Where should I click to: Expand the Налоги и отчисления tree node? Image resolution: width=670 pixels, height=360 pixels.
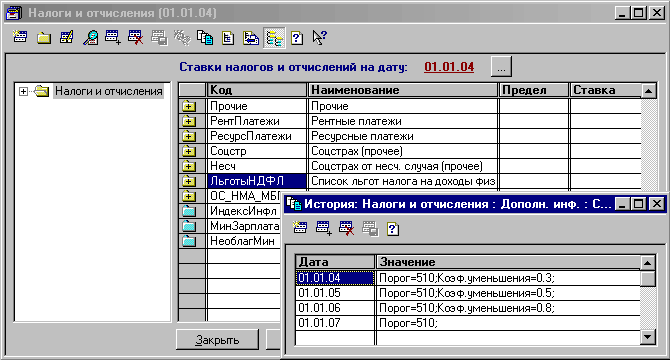[x=24, y=91]
